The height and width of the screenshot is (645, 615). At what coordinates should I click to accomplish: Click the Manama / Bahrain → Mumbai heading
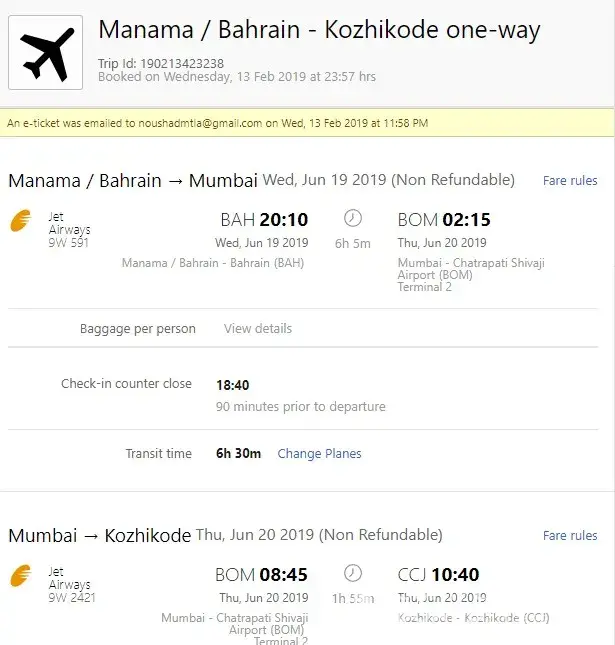tap(133, 181)
